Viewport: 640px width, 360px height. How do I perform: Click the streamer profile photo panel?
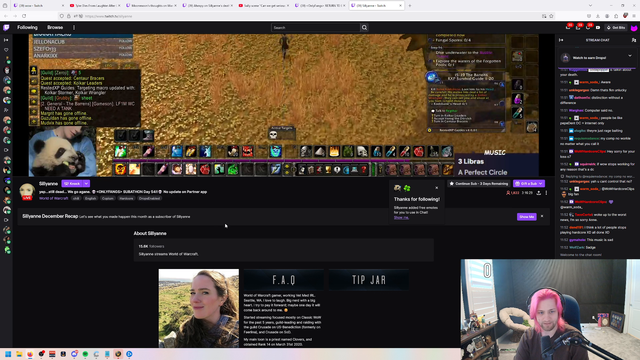[x=199, y=308]
